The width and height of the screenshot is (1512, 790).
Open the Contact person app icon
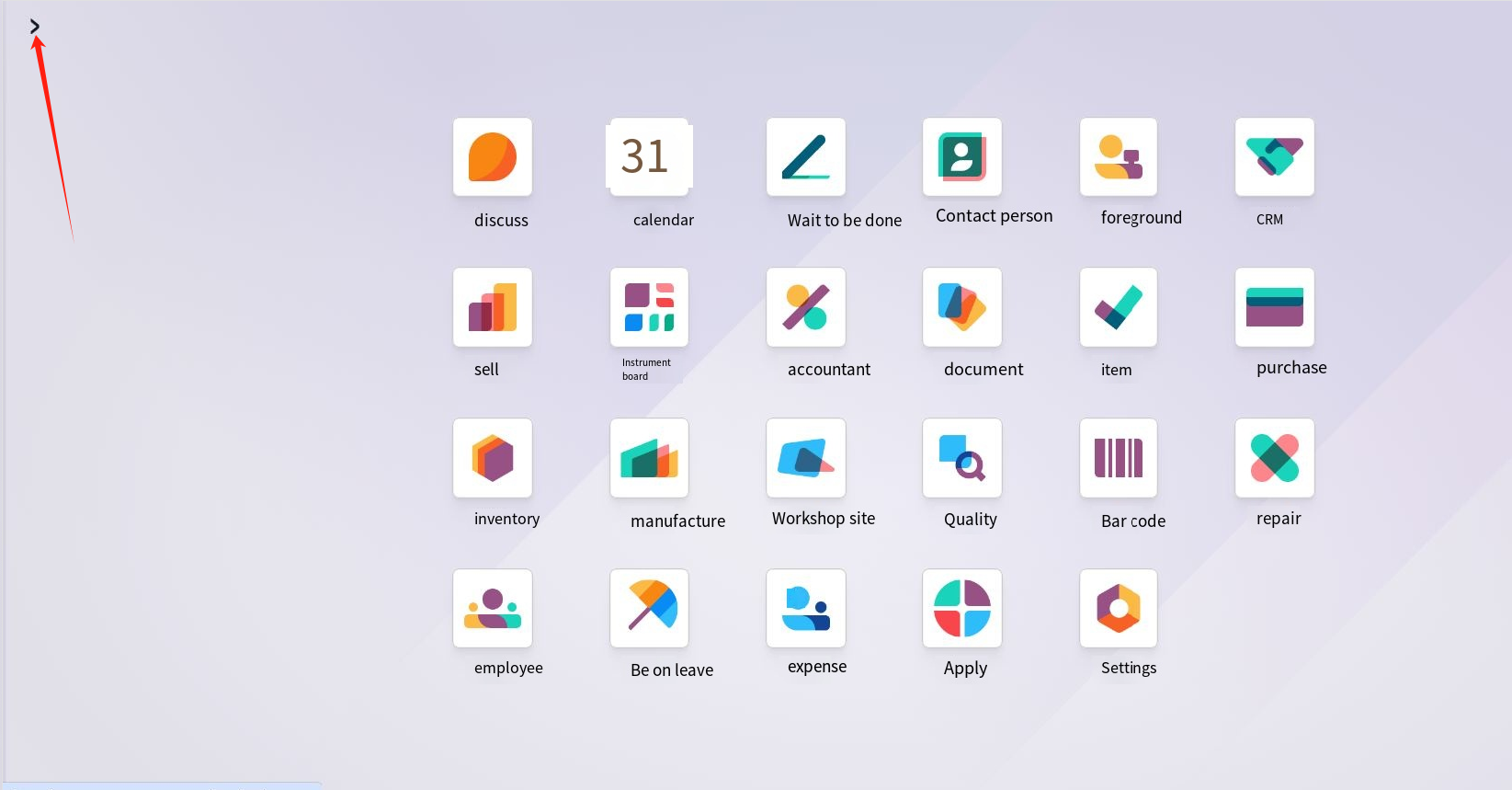(x=962, y=156)
